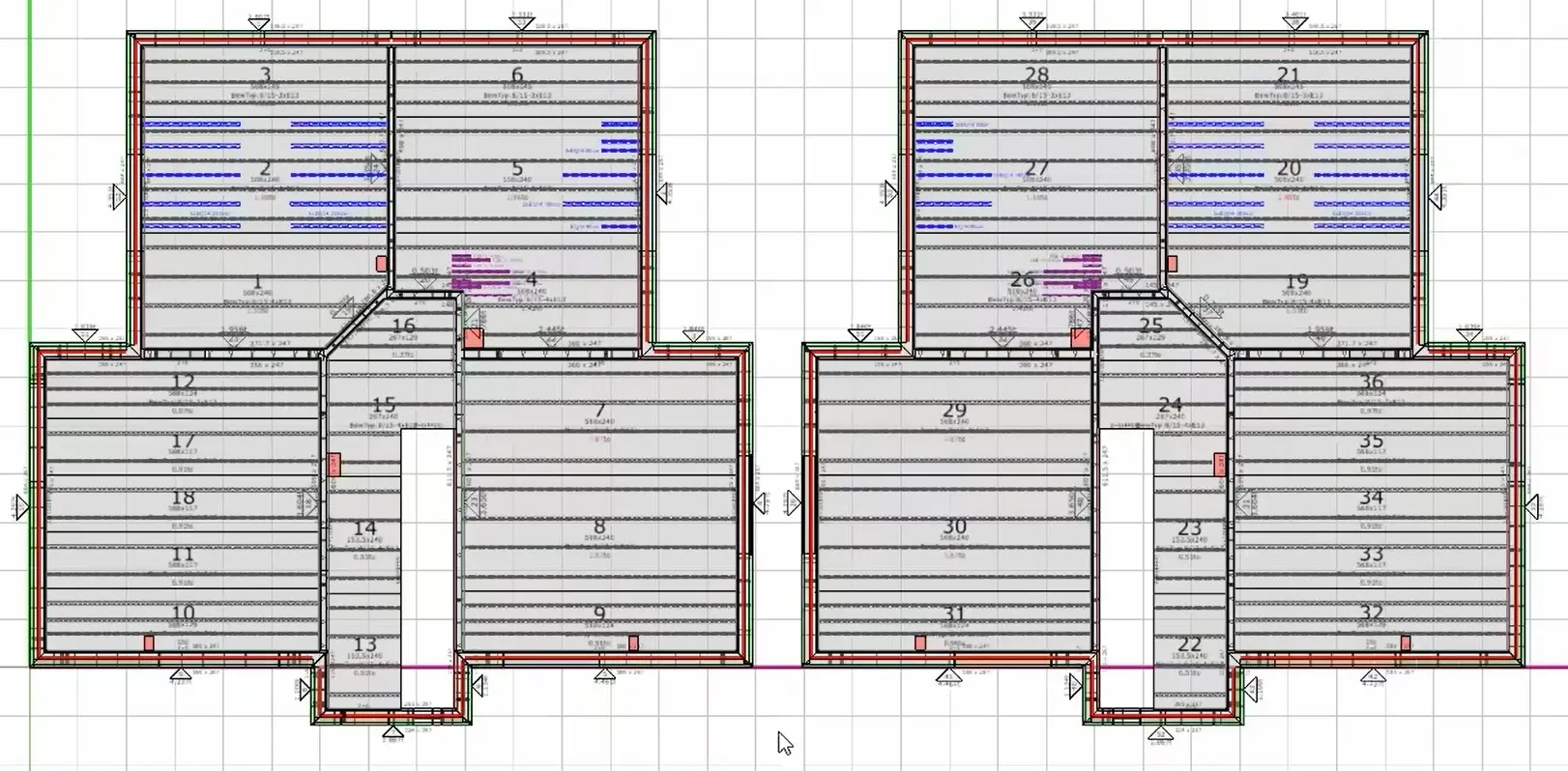The image size is (1568, 771).
Task: Select slab panel number 11
Action: click(x=183, y=555)
